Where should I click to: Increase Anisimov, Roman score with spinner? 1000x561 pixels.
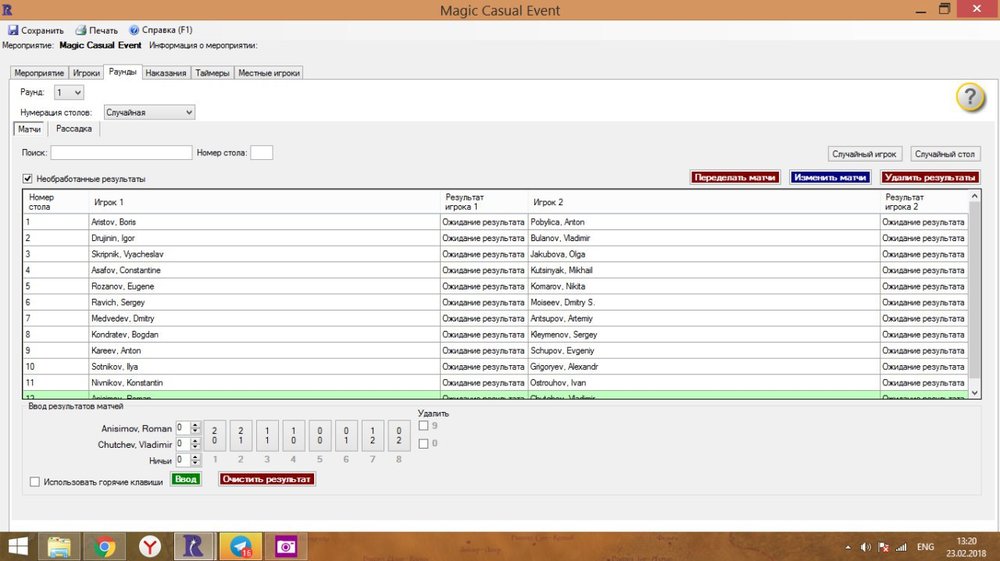pos(195,425)
